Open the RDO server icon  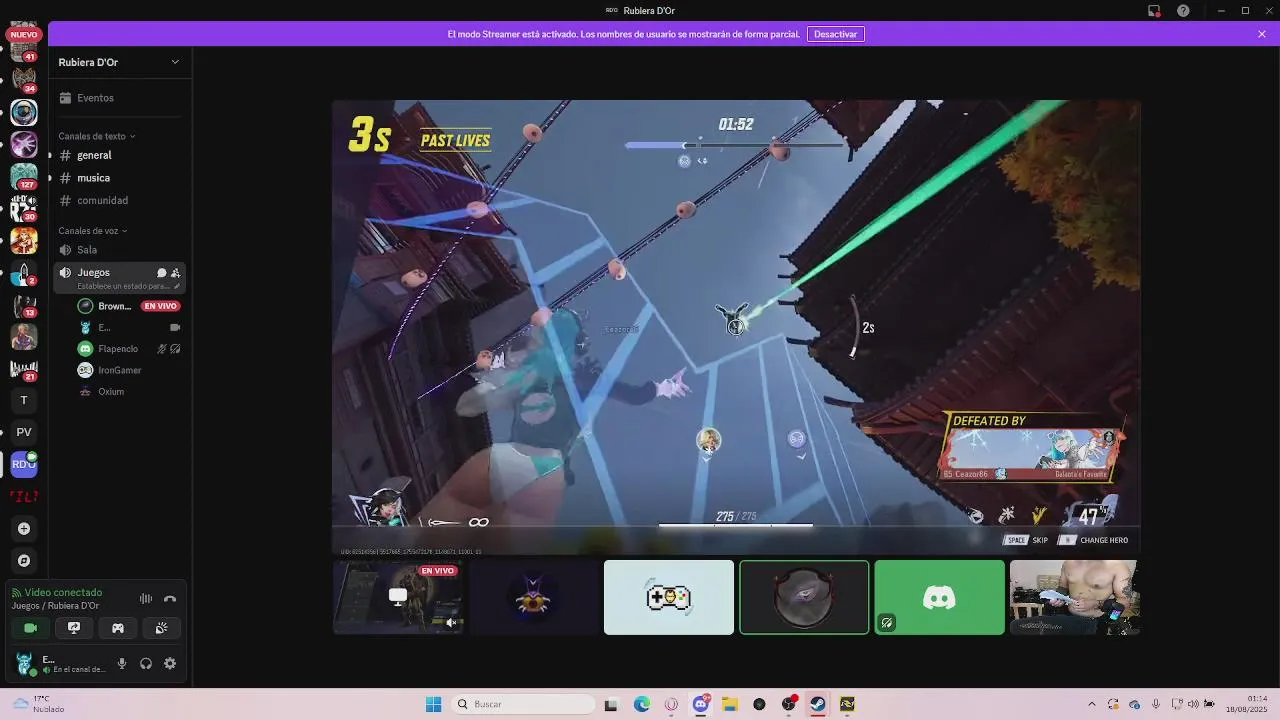click(24, 464)
